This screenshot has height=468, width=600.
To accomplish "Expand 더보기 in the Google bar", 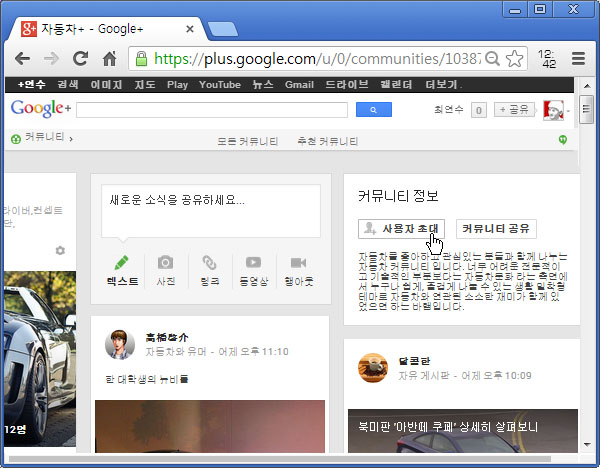I will [x=443, y=84].
